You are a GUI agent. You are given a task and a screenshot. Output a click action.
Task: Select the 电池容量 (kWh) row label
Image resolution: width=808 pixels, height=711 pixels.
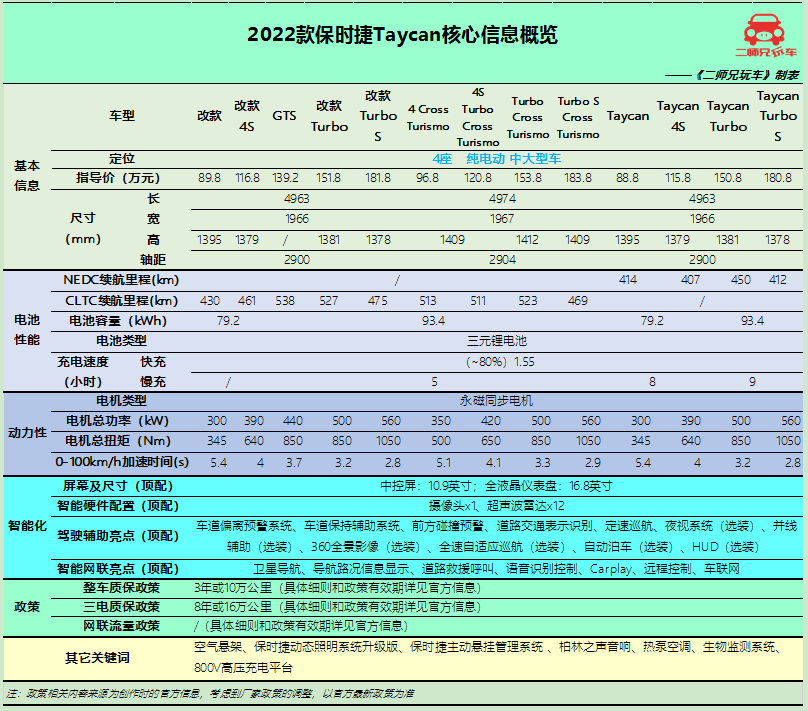[118, 321]
